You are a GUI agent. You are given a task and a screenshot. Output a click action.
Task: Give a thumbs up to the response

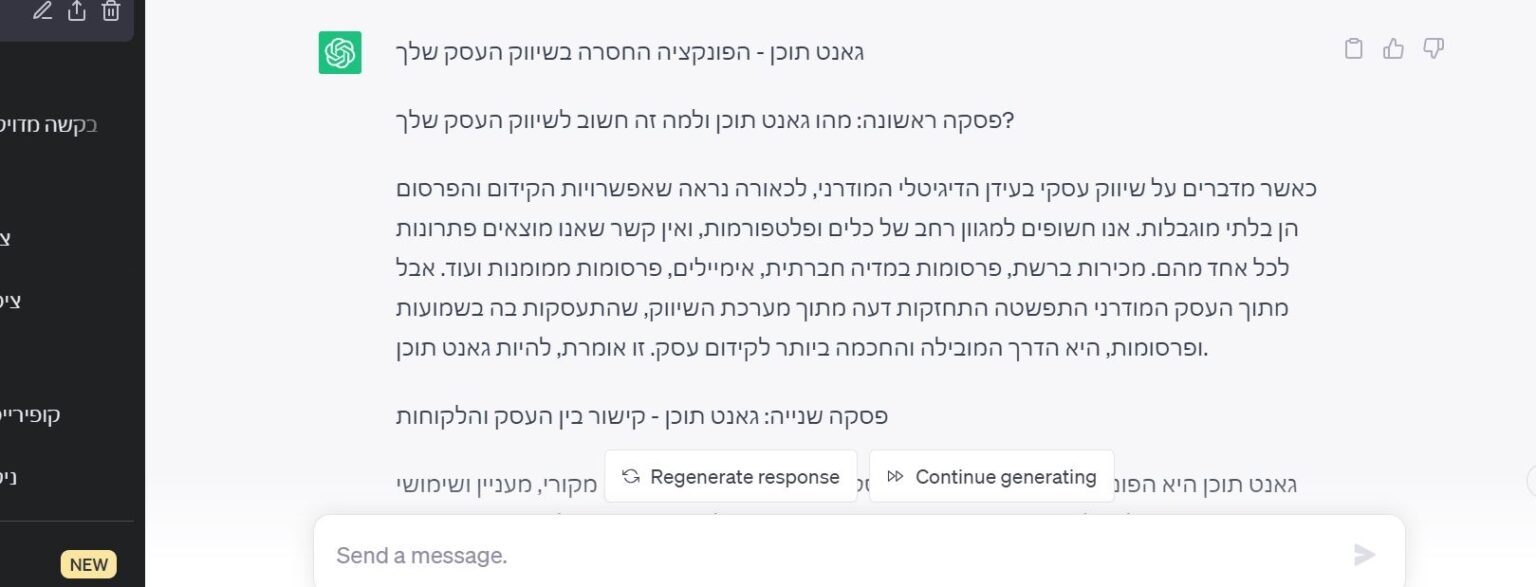pyautogui.click(x=1394, y=48)
